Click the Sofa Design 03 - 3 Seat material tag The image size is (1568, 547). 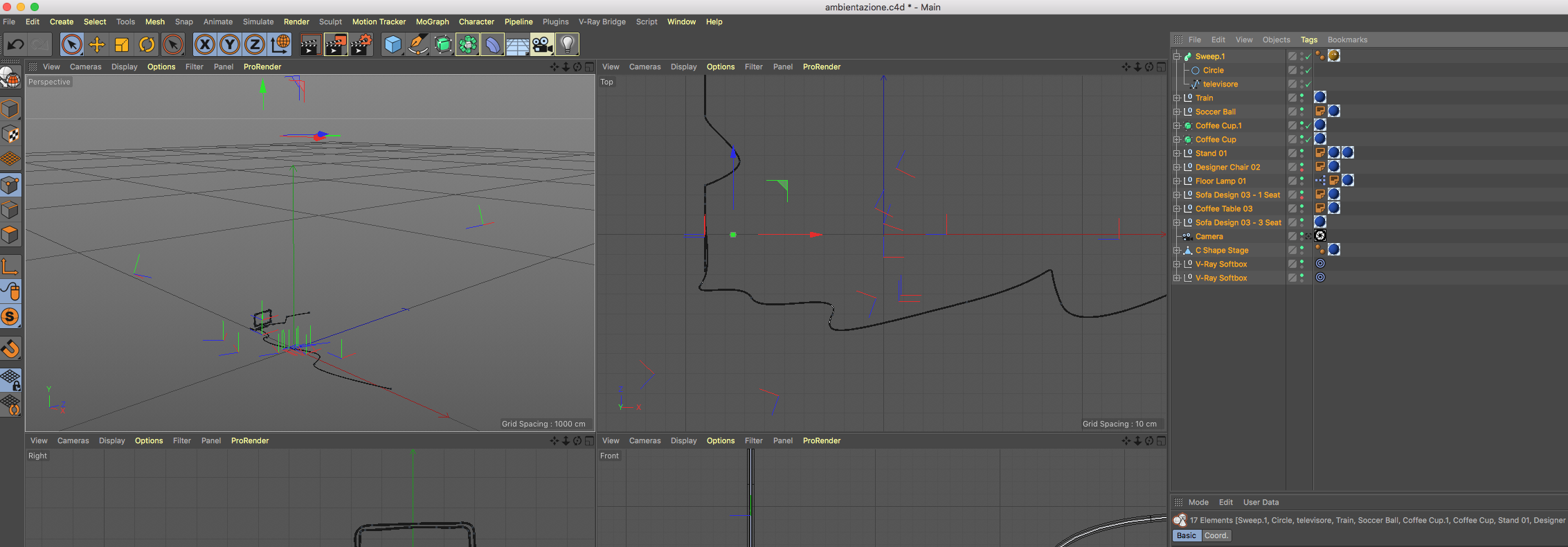coord(1320,222)
